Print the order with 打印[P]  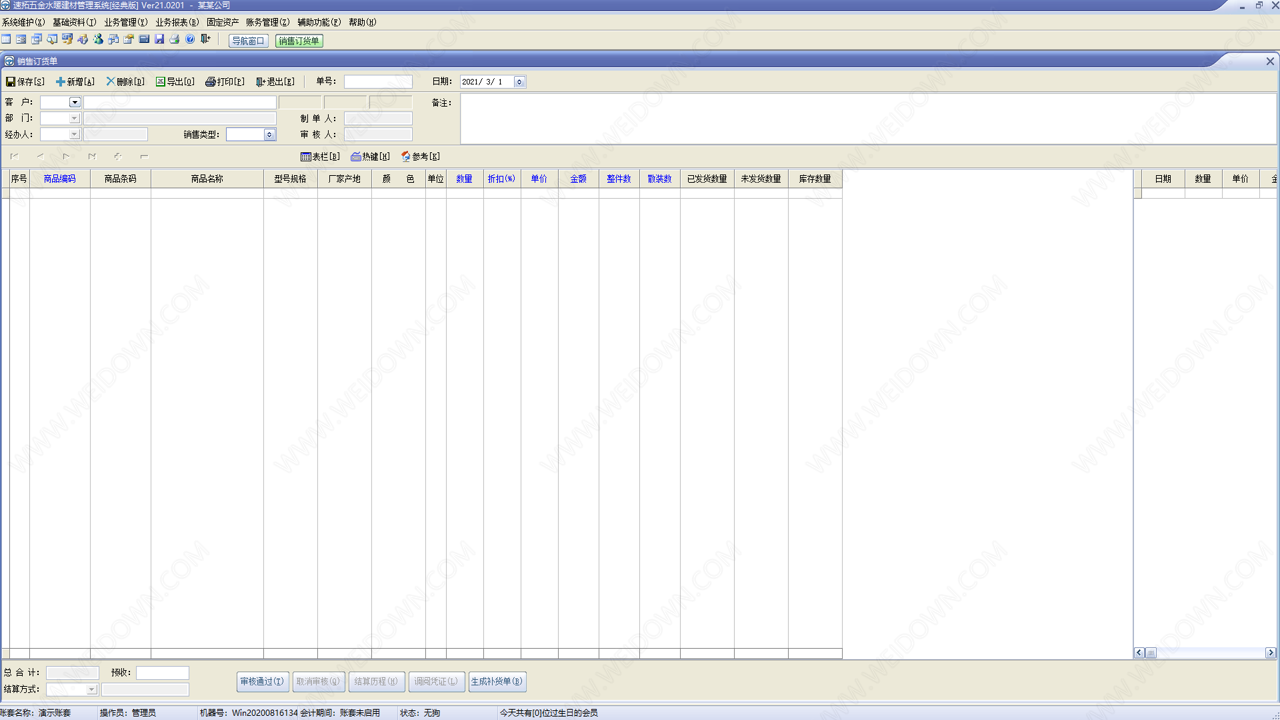pyautogui.click(x=225, y=82)
